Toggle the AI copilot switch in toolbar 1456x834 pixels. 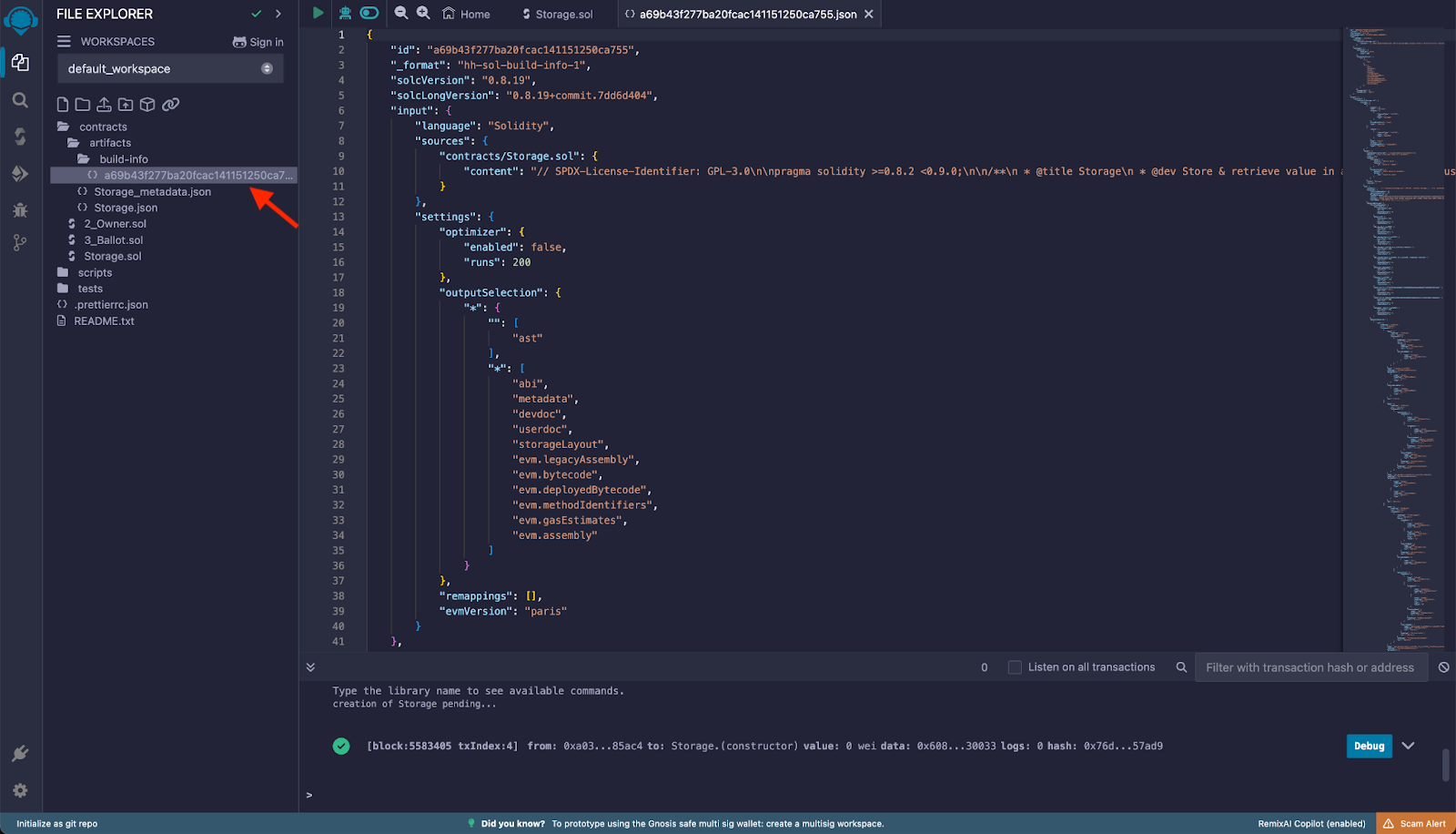click(x=369, y=13)
